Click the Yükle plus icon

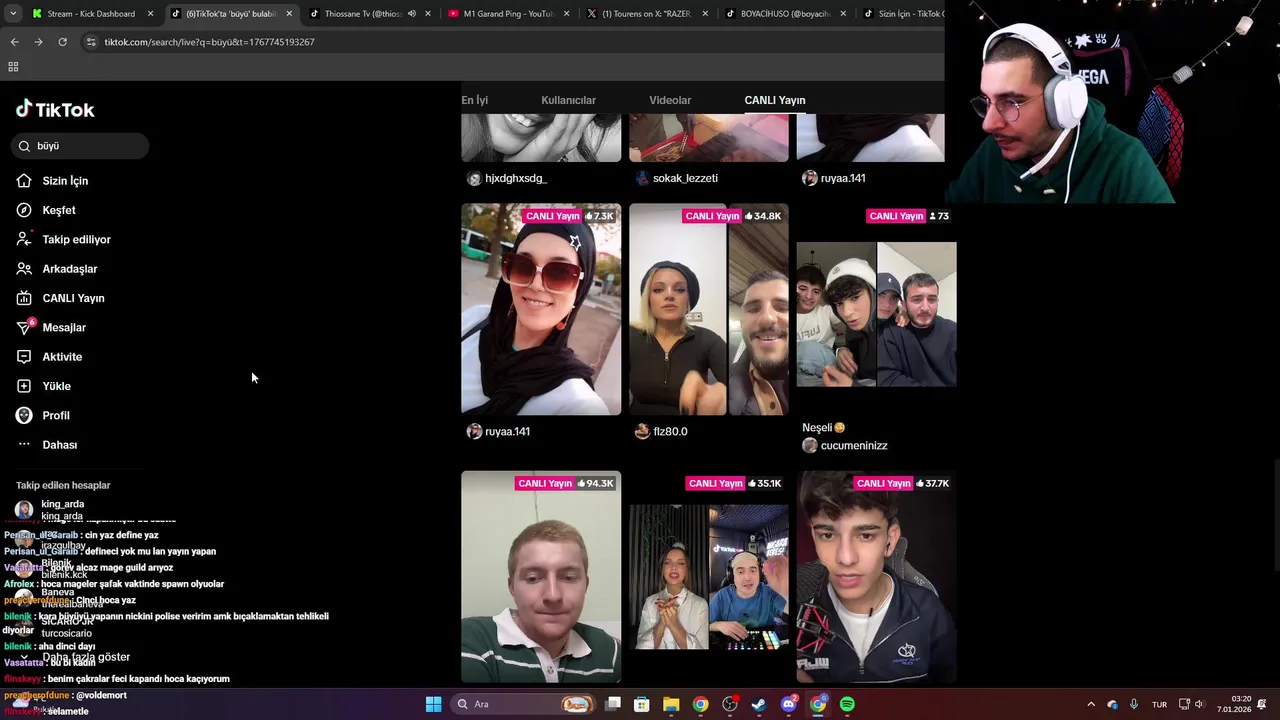pyautogui.click(x=24, y=386)
